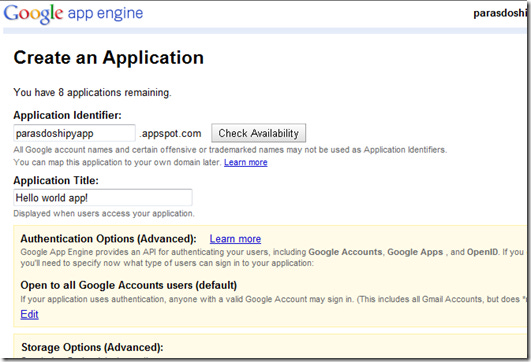The image size is (531, 362).
Task: Click the 'Application Title:' label
Action: click(56, 180)
